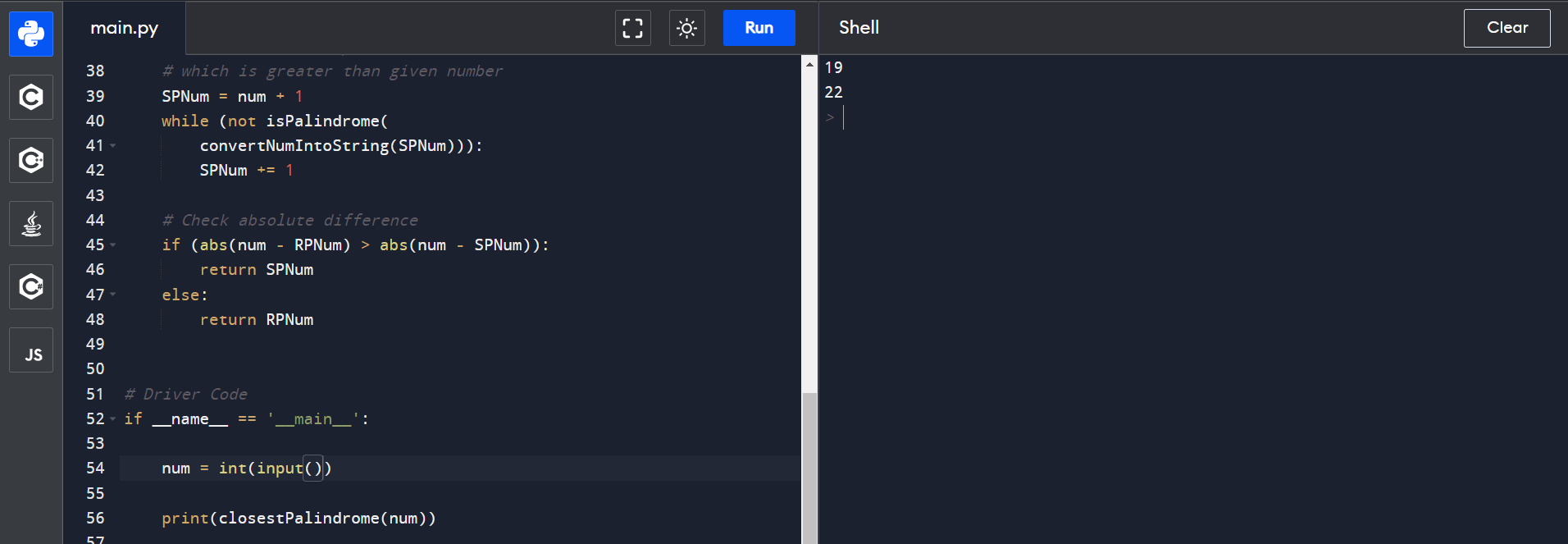
Task: Fold the else block at line 47
Action: pyautogui.click(x=113, y=295)
